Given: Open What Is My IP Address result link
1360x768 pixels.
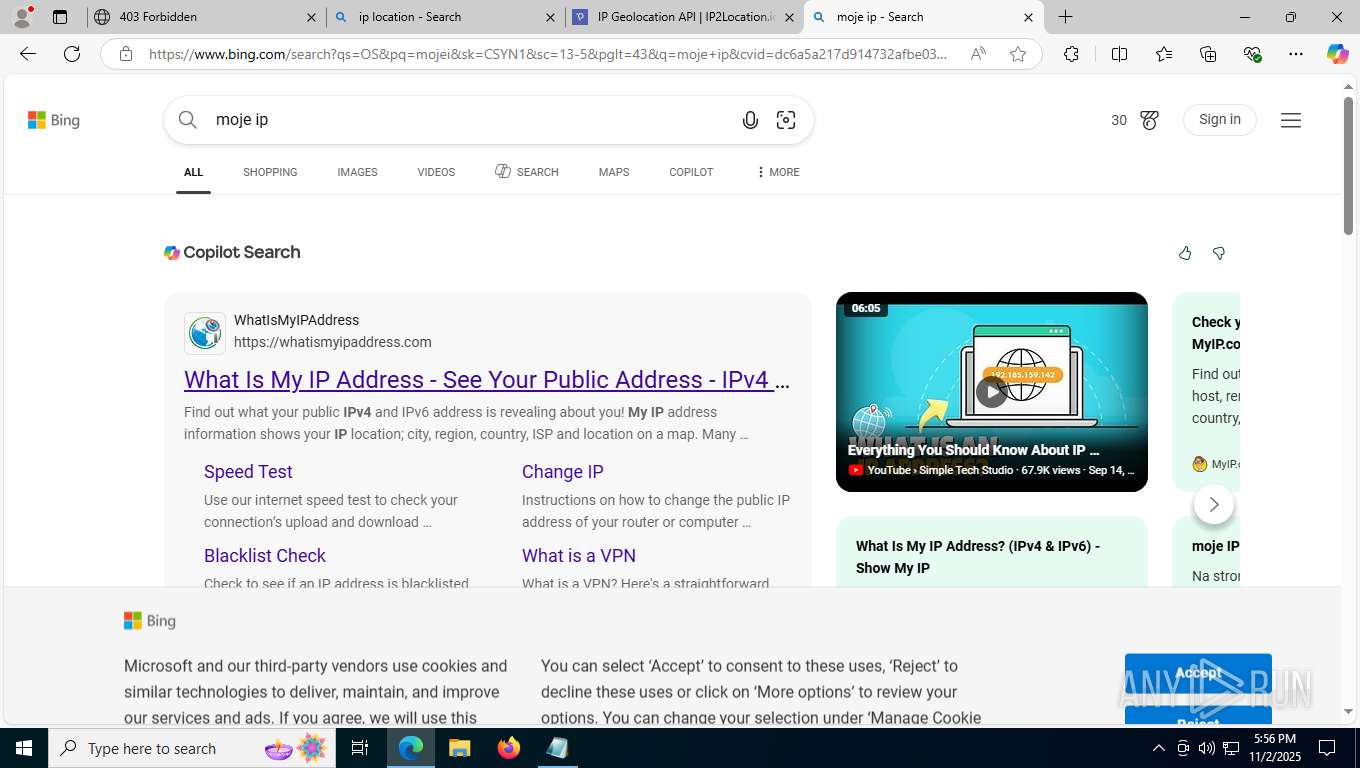Looking at the screenshot, I should [487, 380].
